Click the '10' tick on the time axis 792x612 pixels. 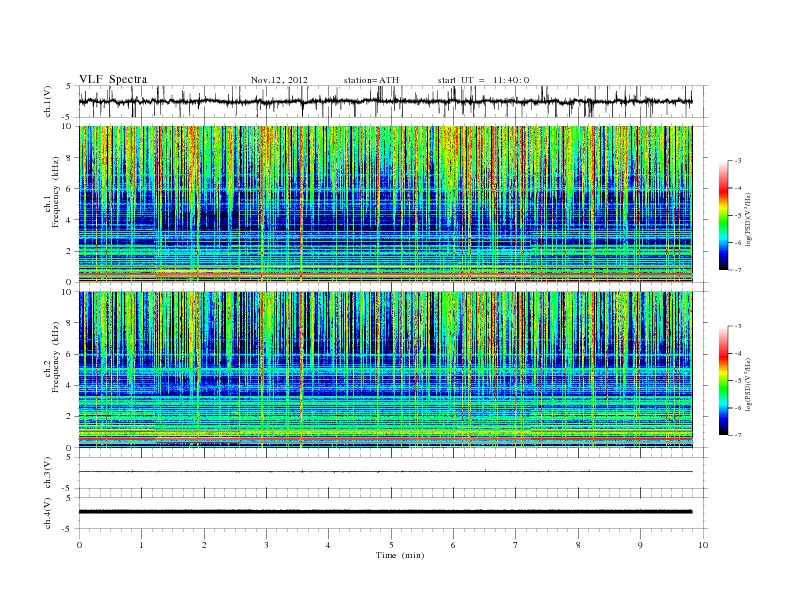click(x=703, y=545)
